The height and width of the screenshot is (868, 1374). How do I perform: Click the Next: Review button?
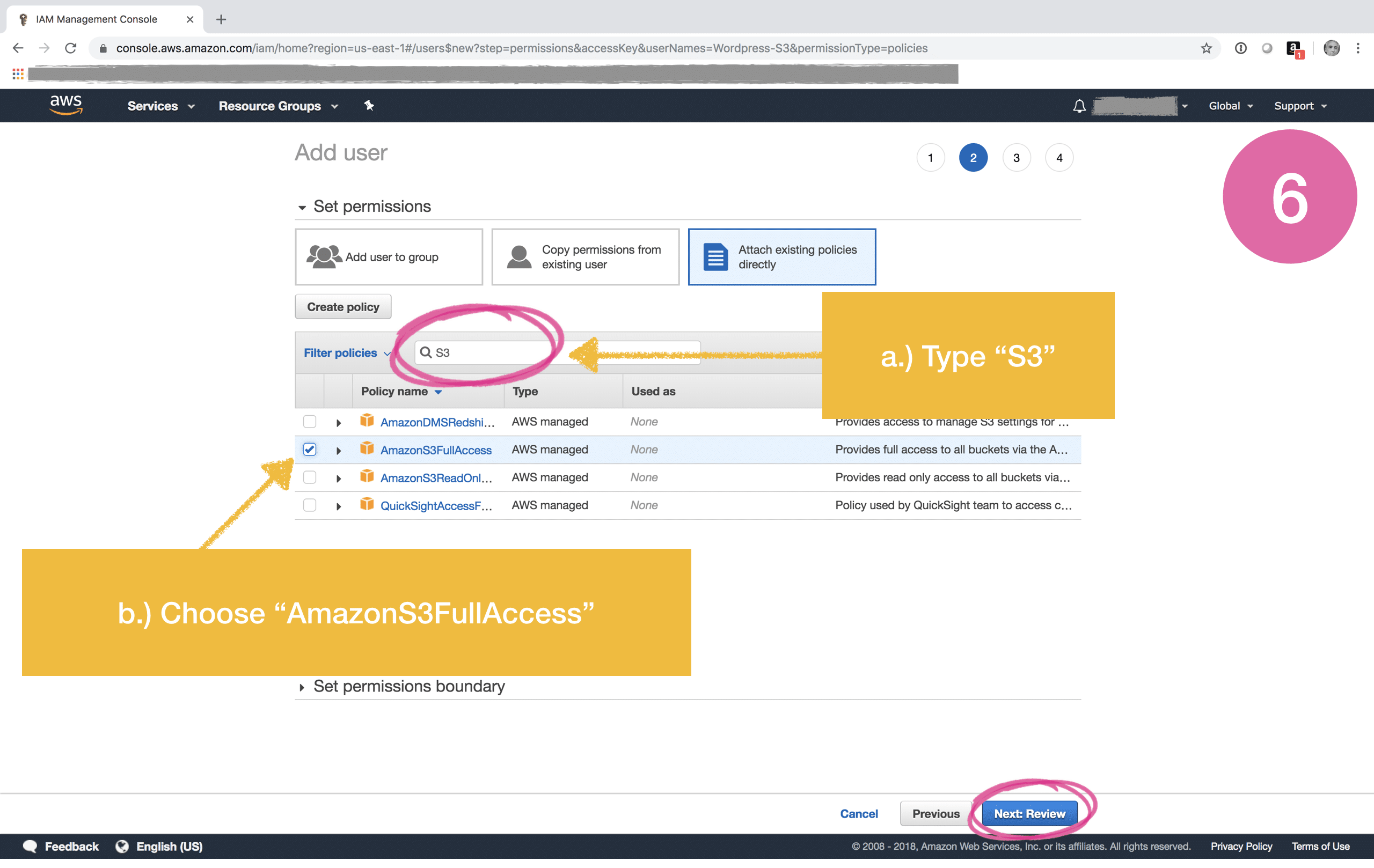(x=1029, y=814)
